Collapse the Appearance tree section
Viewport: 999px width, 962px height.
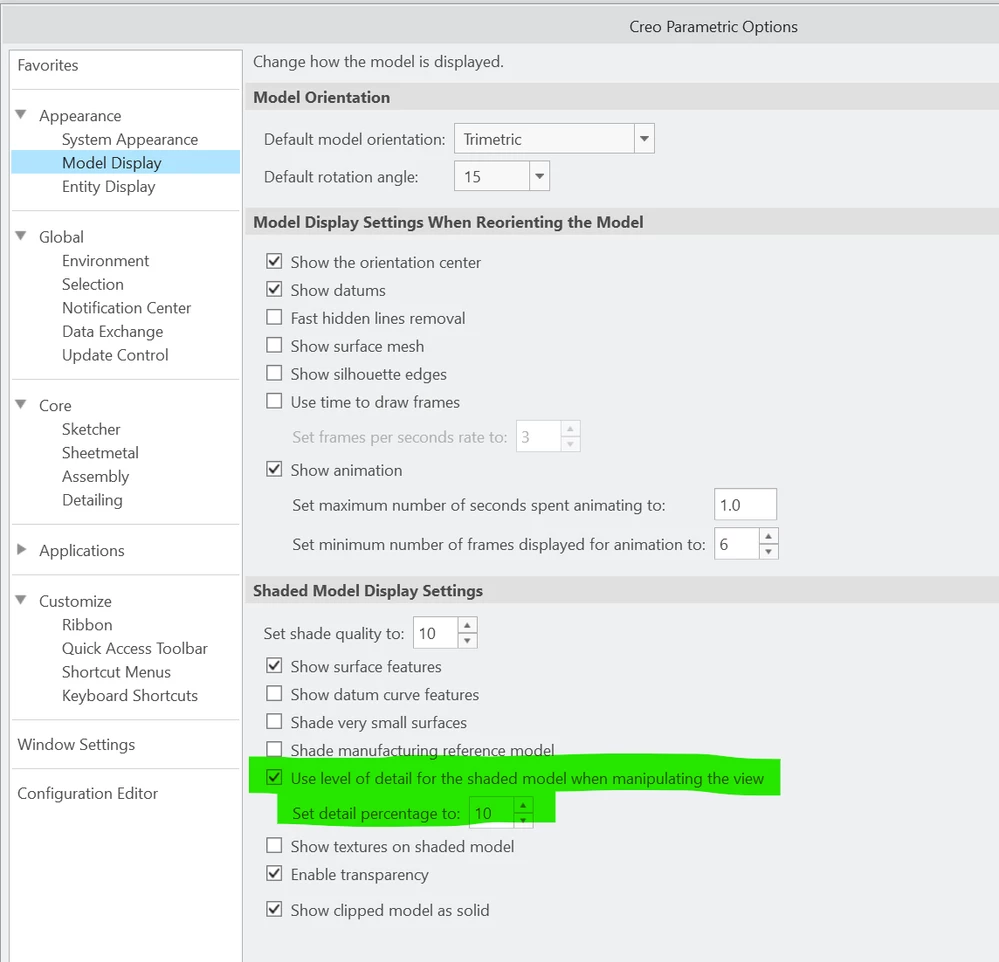tap(21, 115)
